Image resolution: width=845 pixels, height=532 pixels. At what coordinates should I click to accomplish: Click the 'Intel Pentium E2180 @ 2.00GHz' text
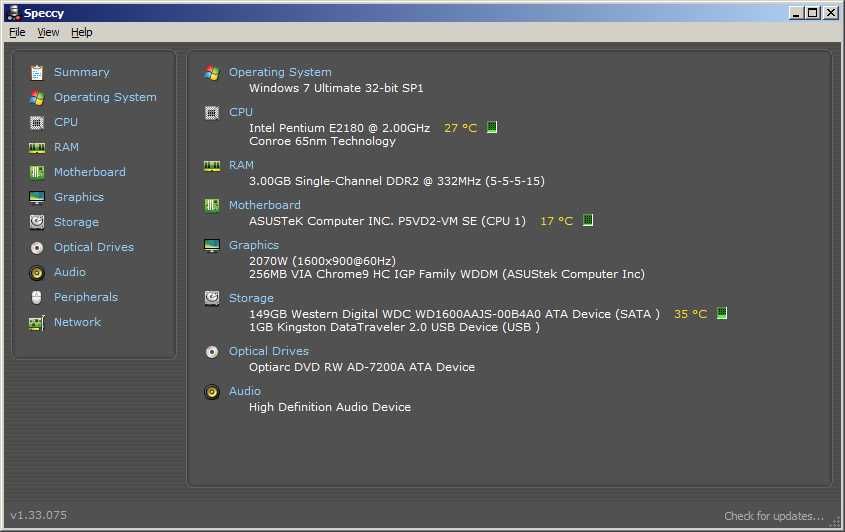point(340,128)
